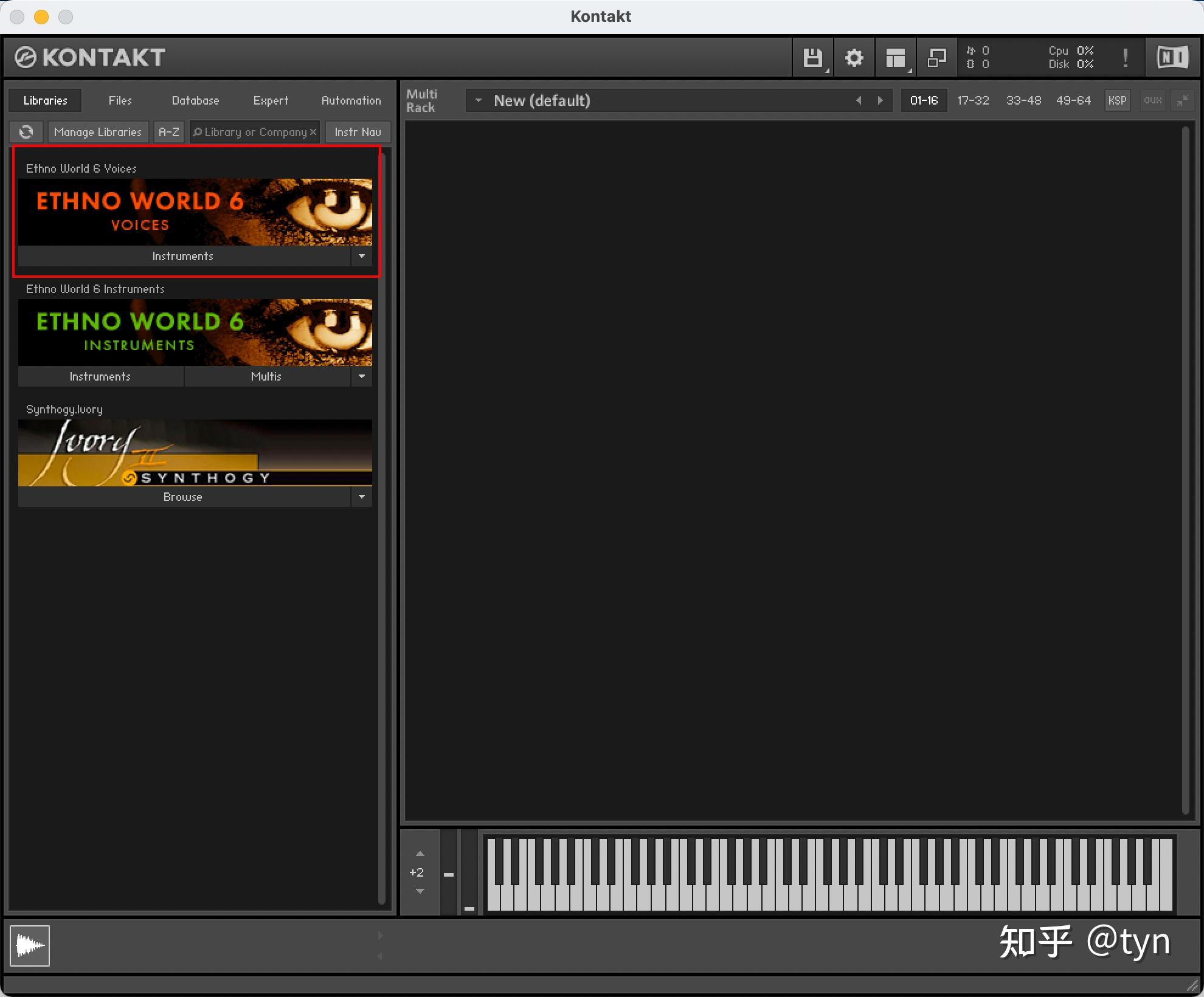Click the waveform info pane icon

click(x=30, y=945)
